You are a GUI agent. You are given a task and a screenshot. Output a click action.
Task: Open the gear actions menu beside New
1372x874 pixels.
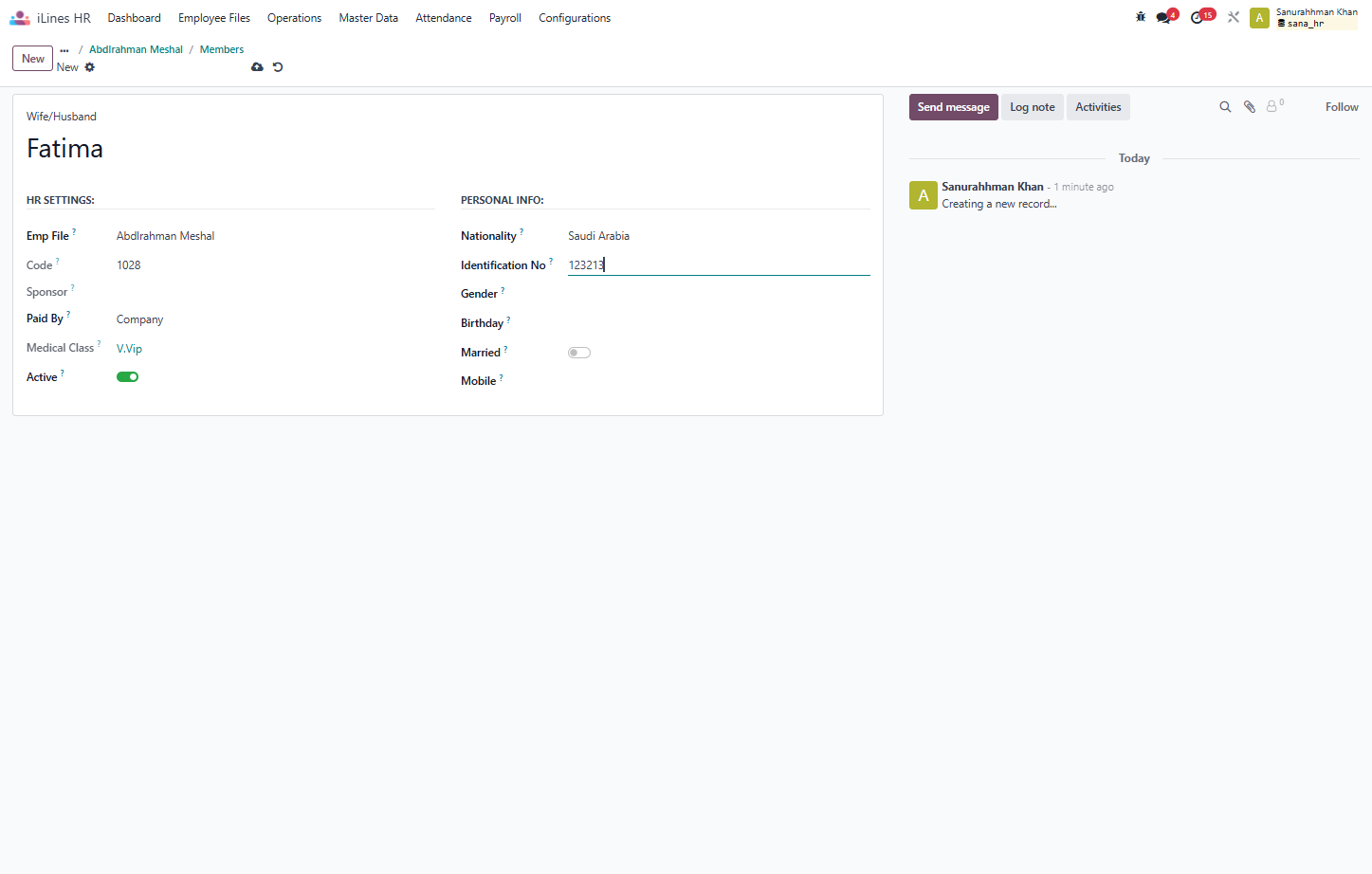pos(90,67)
